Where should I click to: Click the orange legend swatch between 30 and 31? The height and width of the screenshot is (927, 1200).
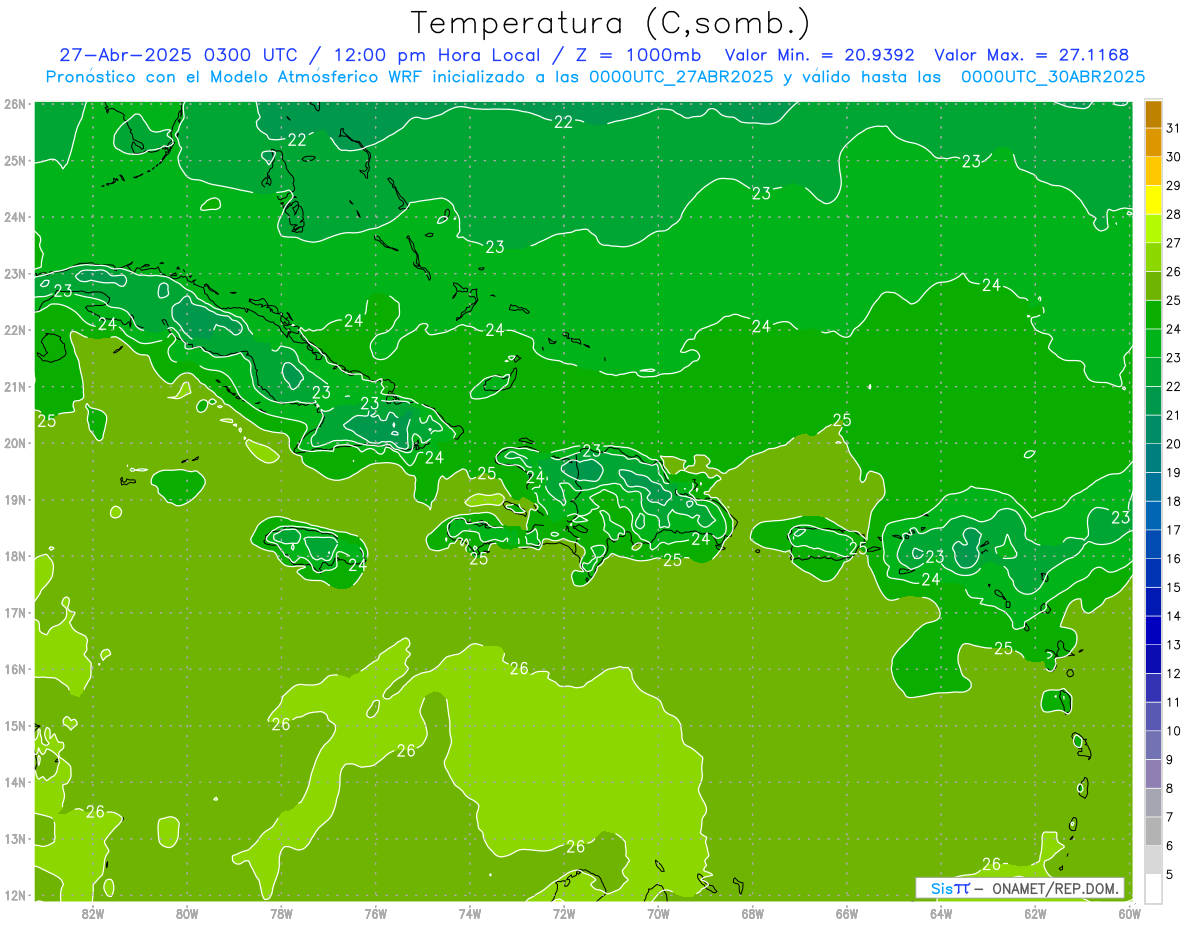click(1153, 142)
